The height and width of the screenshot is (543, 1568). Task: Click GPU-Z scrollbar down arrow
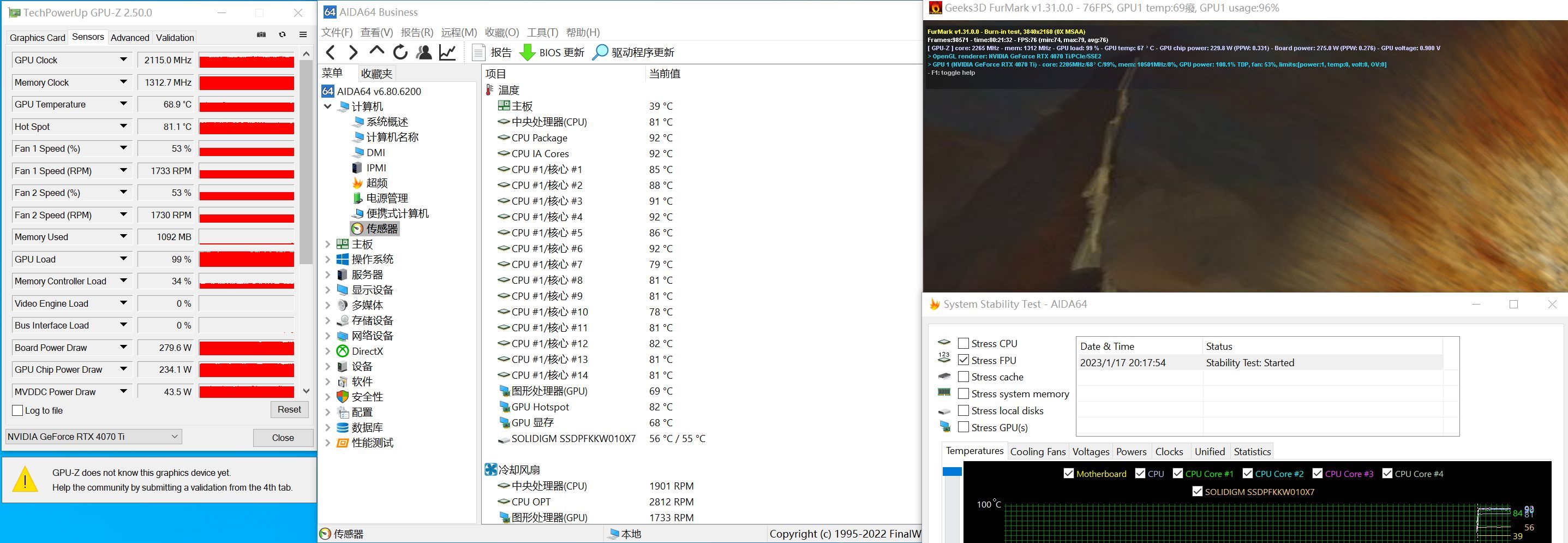306,391
